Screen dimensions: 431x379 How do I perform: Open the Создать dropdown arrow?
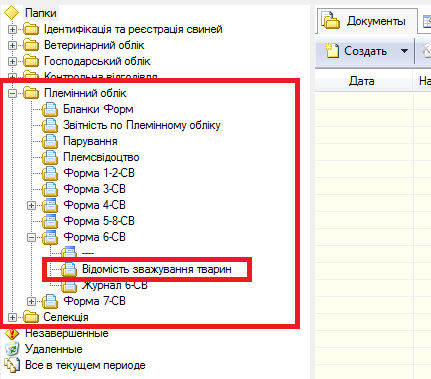(404, 51)
